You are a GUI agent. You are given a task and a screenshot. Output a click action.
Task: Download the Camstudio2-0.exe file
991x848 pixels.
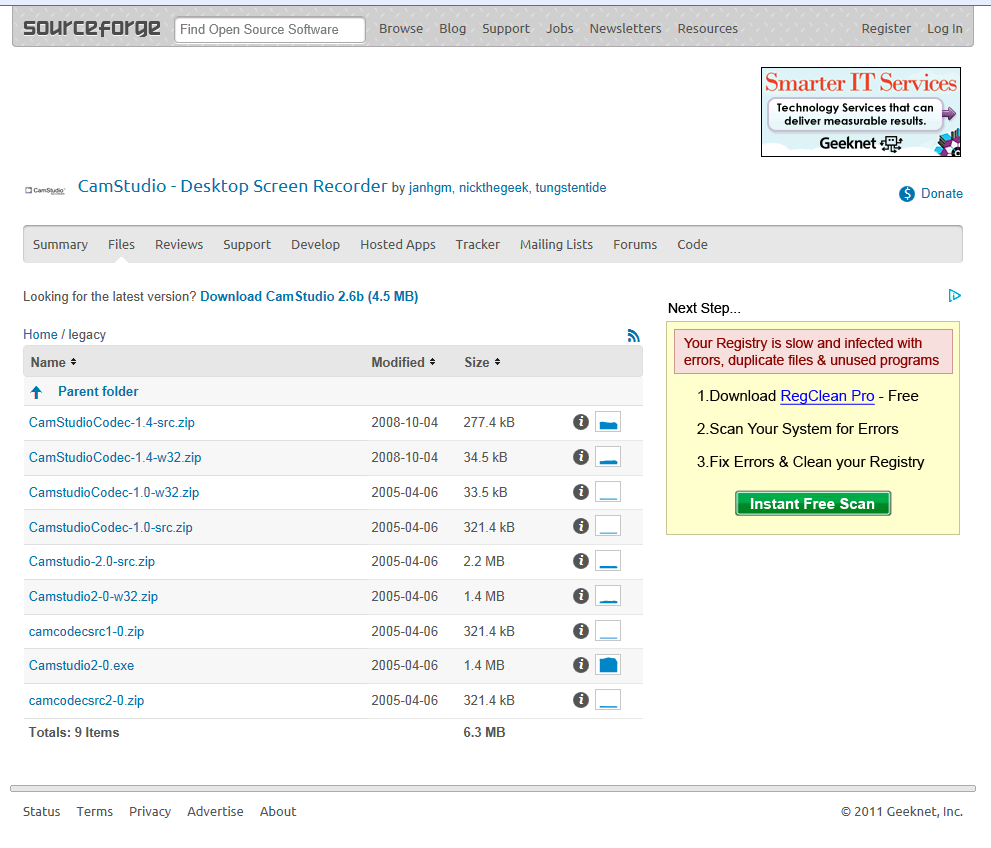tap(82, 665)
